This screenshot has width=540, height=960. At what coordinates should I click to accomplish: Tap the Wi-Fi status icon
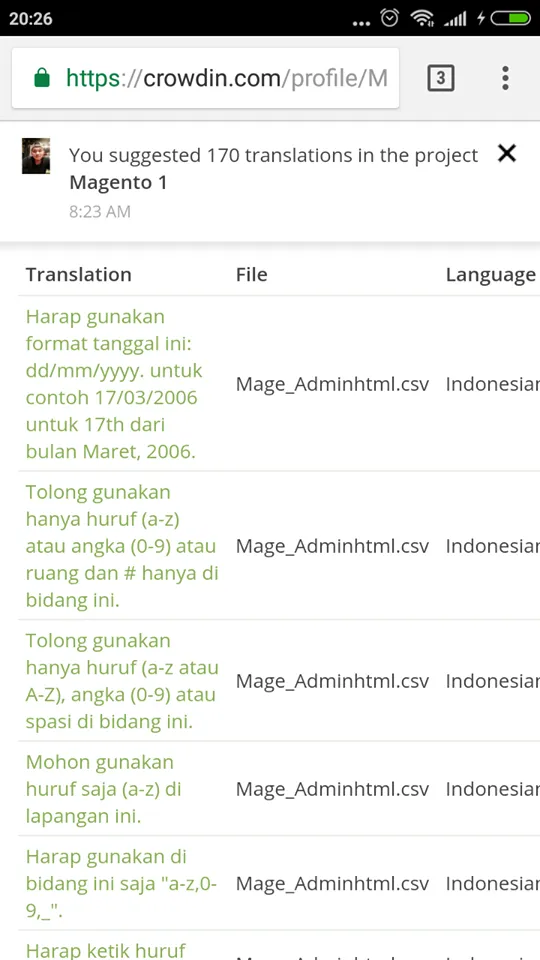pyautogui.click(x=422, y=18)
